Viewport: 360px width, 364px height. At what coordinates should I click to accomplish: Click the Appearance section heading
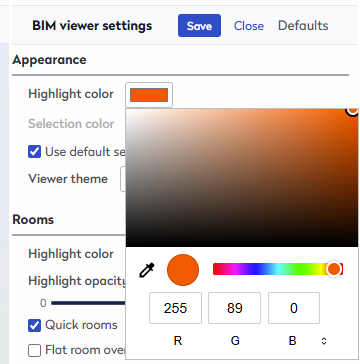49,60
